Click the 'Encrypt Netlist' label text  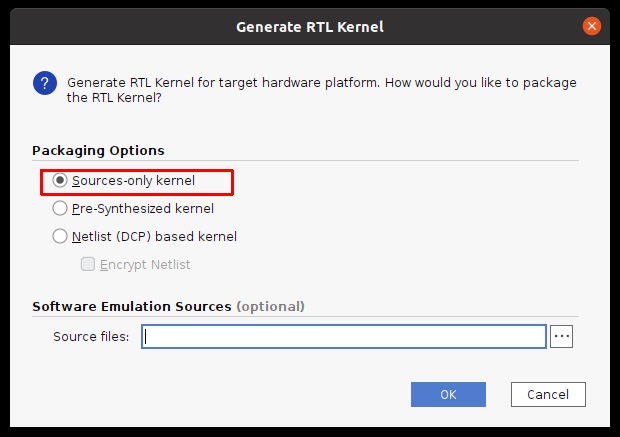[x=145, y=265]
